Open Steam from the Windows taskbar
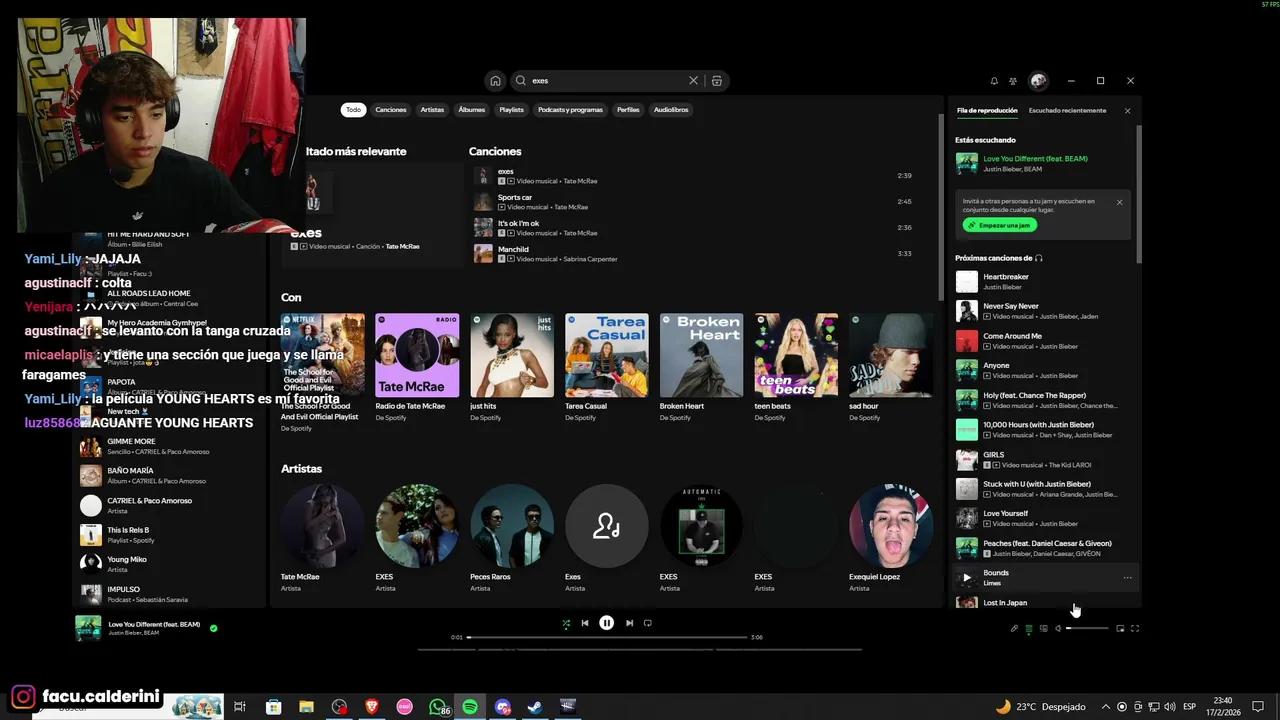Image resolution: width=1280 pixels, height=720 pixels. point(535,707)
